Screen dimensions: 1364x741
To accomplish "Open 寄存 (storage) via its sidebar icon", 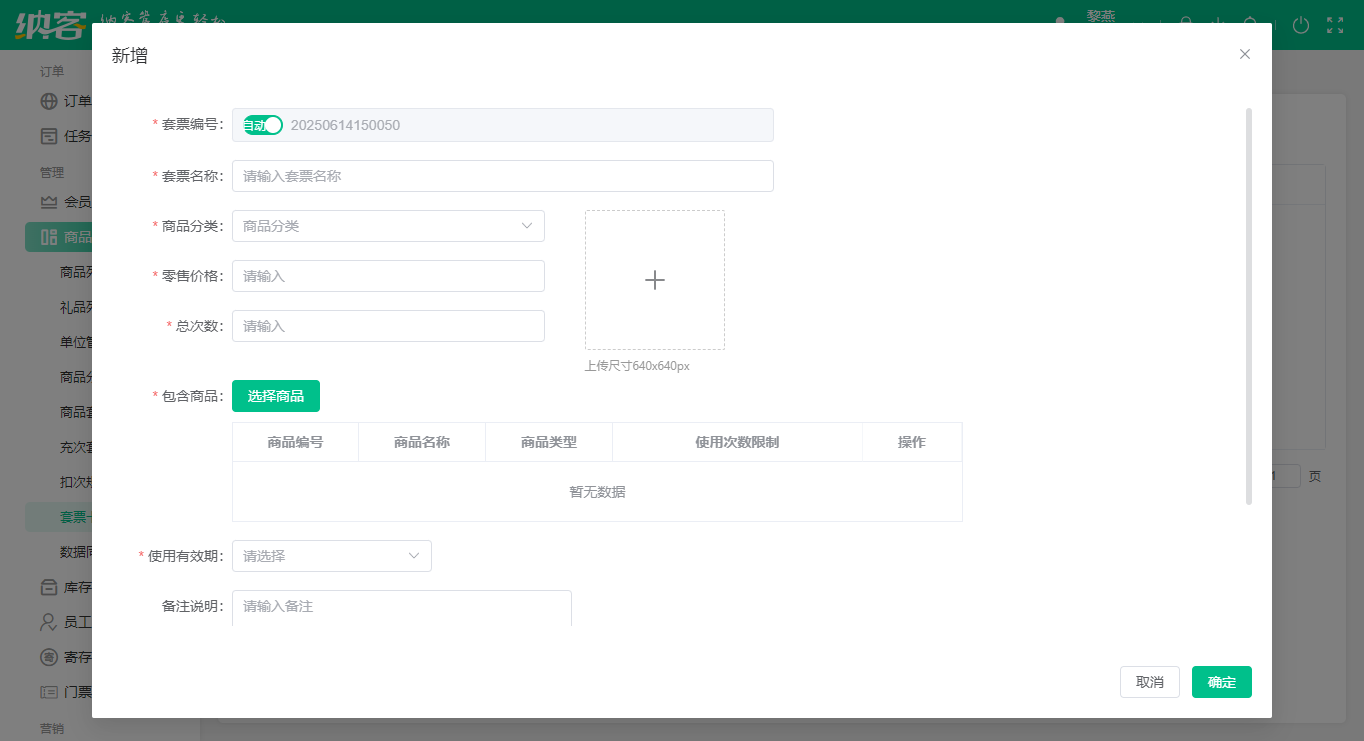I will pyautogui.click(x=48, y=656).
